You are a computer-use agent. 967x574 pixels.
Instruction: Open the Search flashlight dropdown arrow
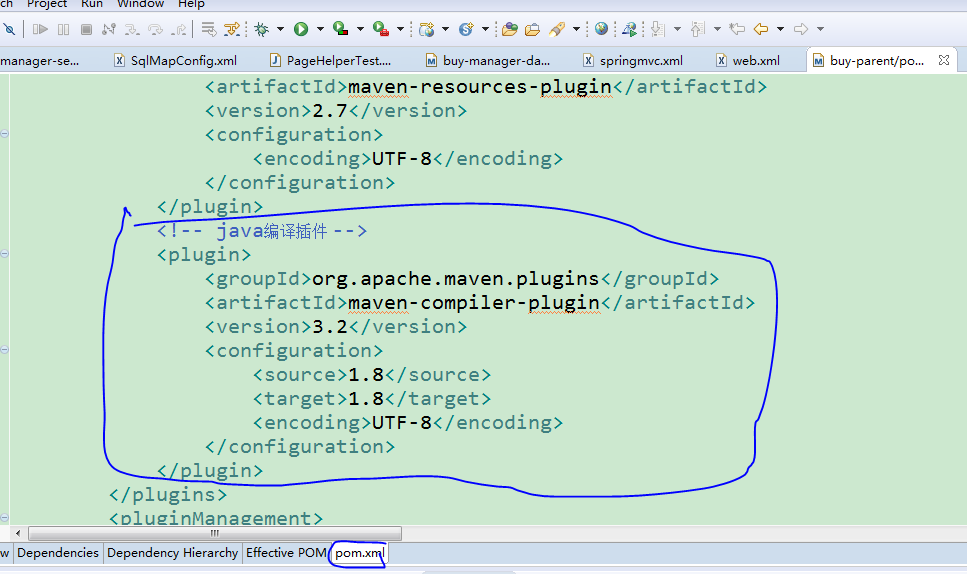pos(576,29)
